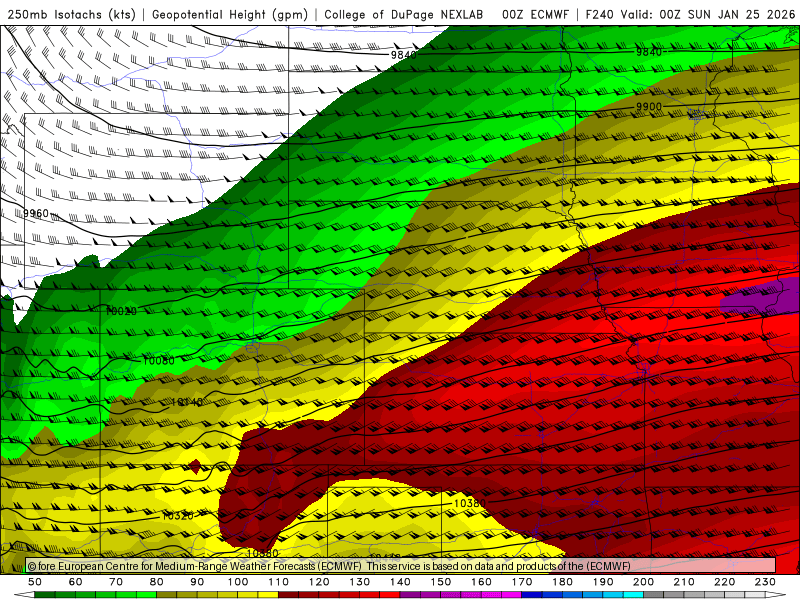Pick the darkest green swatch below 50

(x=45, y=595)
